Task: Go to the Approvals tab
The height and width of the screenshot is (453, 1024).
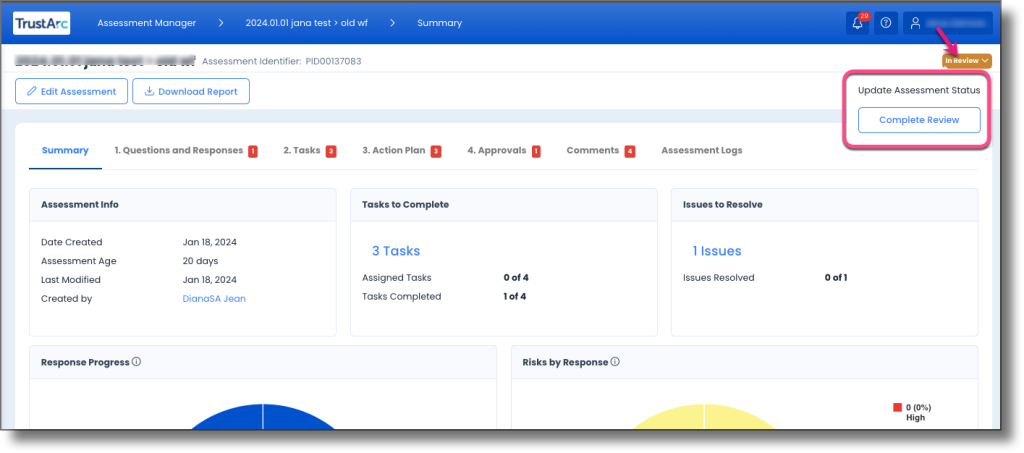Action: click(504, 151)
